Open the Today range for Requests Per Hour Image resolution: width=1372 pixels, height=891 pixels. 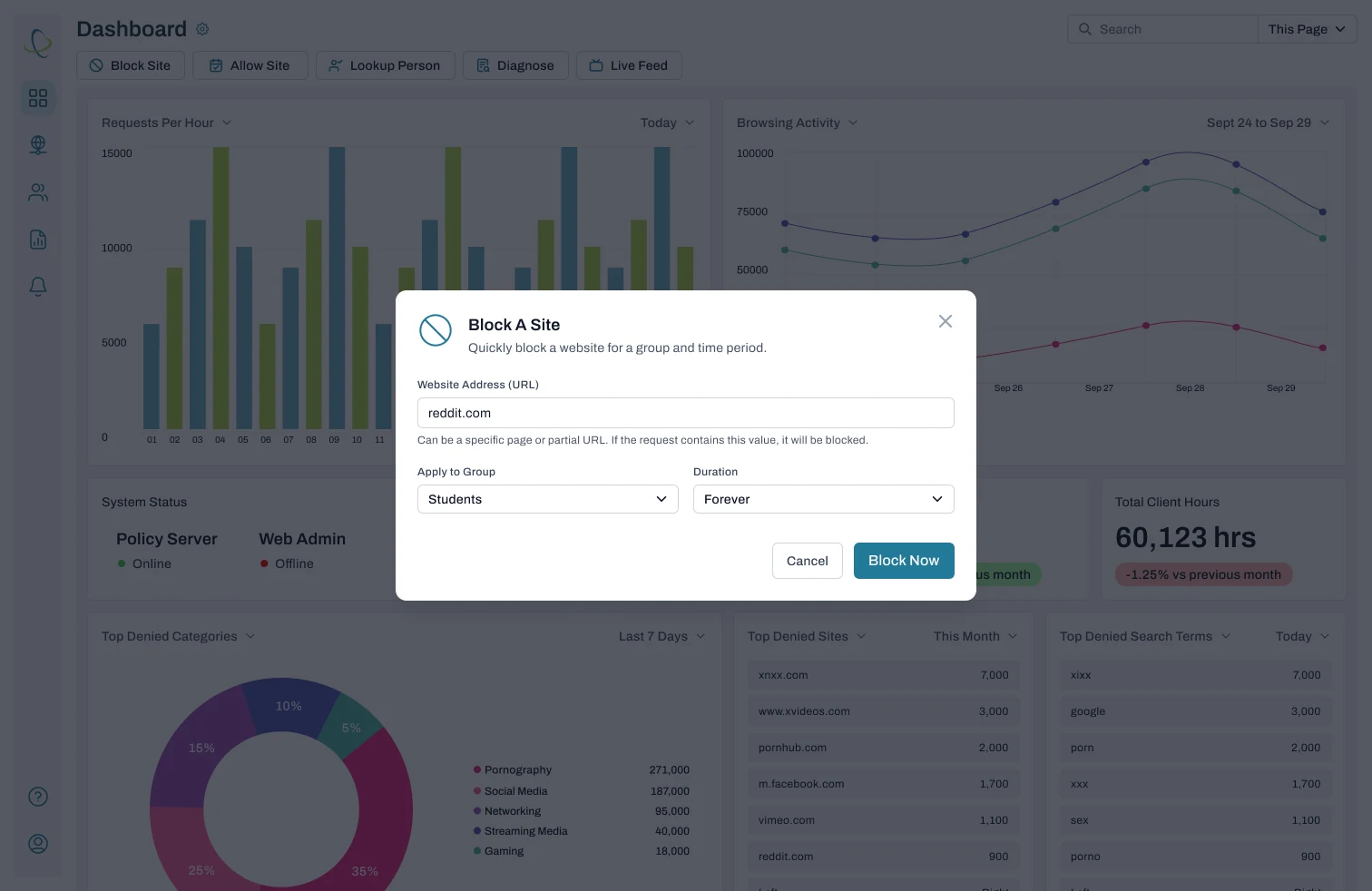click(668, 122)
